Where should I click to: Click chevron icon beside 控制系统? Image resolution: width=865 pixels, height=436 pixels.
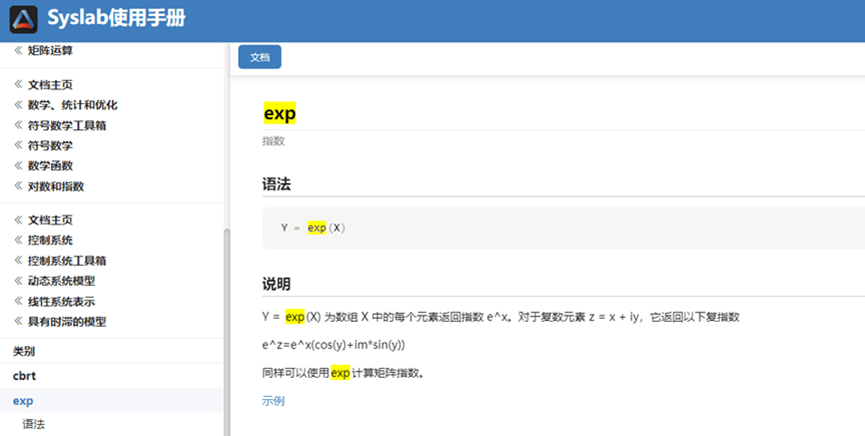18,240
